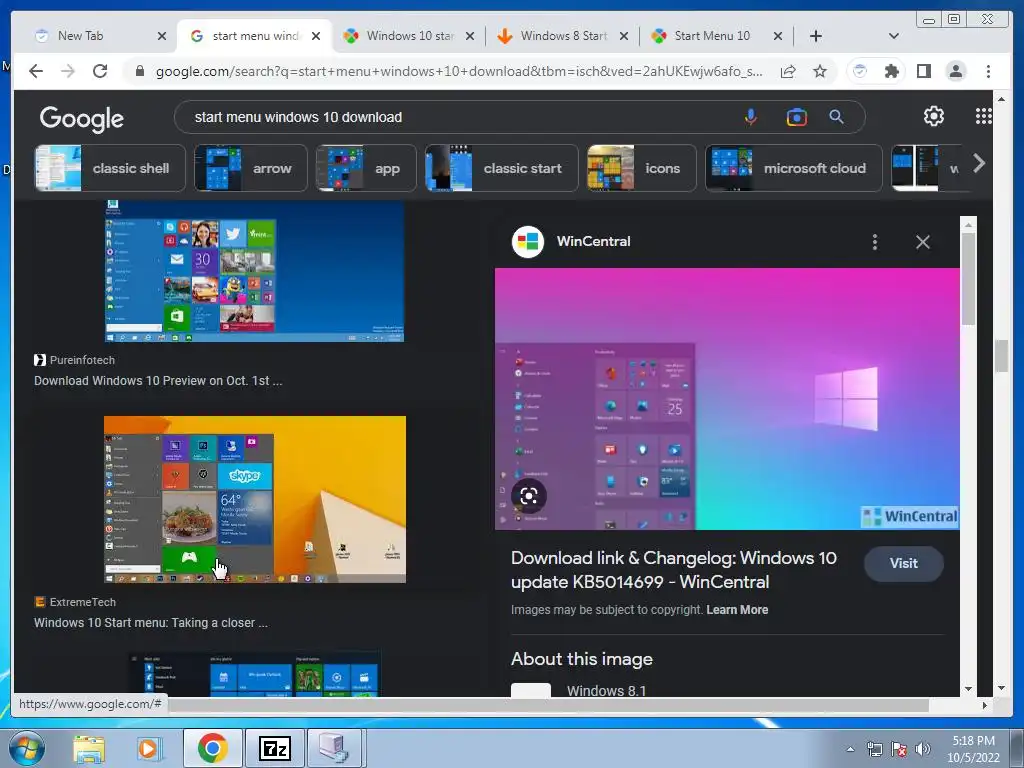Open Windows Explorer from the taskbar
The image size is (1024, 768).
pyautogui.click(x=89, y=749)
